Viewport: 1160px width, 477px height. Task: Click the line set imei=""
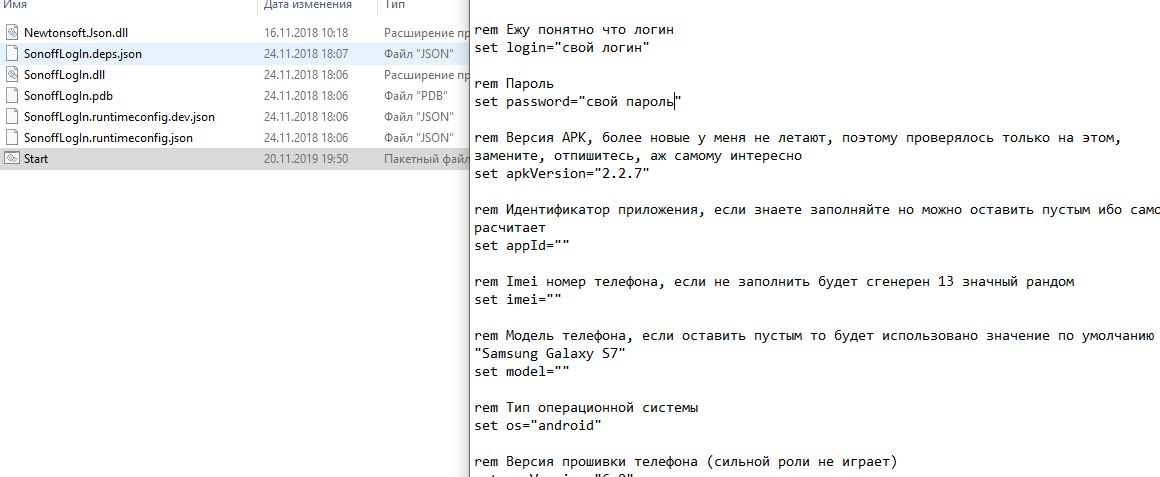point(518,300)
